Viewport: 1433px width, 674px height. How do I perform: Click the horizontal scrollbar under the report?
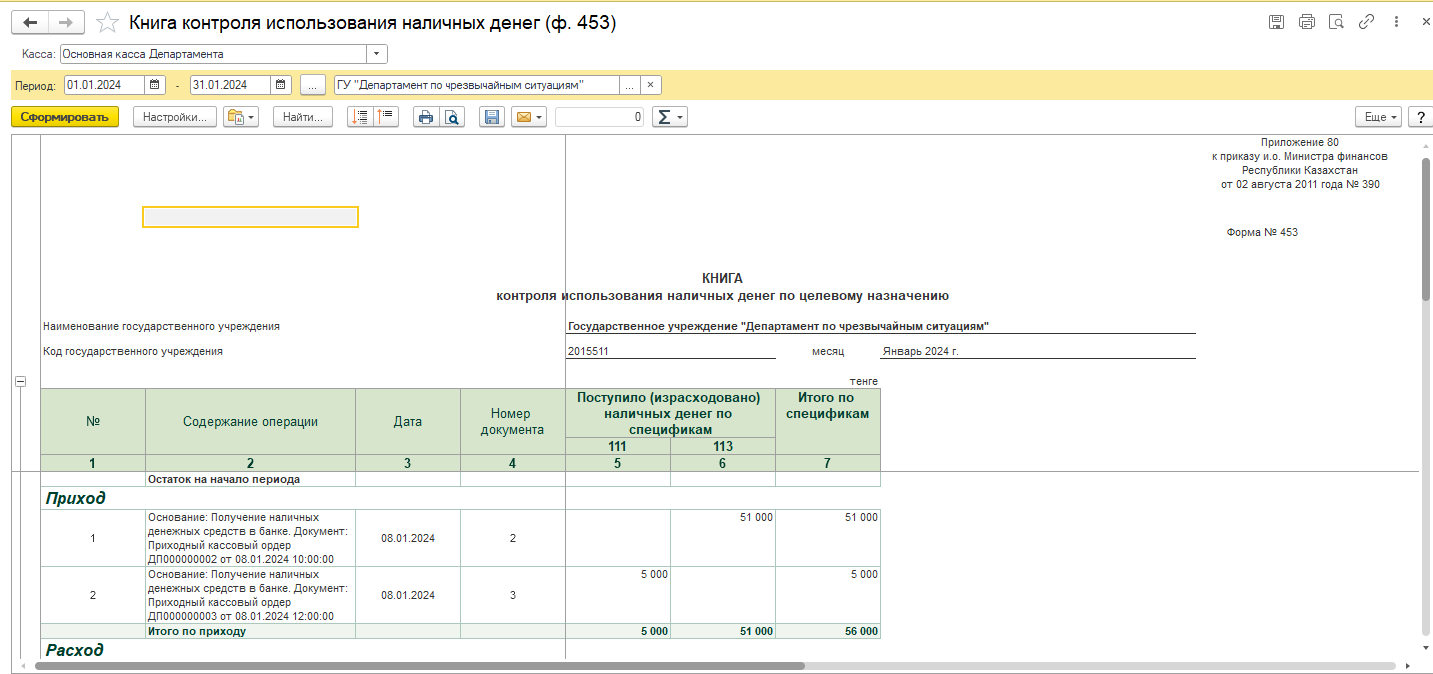point(420,665)
